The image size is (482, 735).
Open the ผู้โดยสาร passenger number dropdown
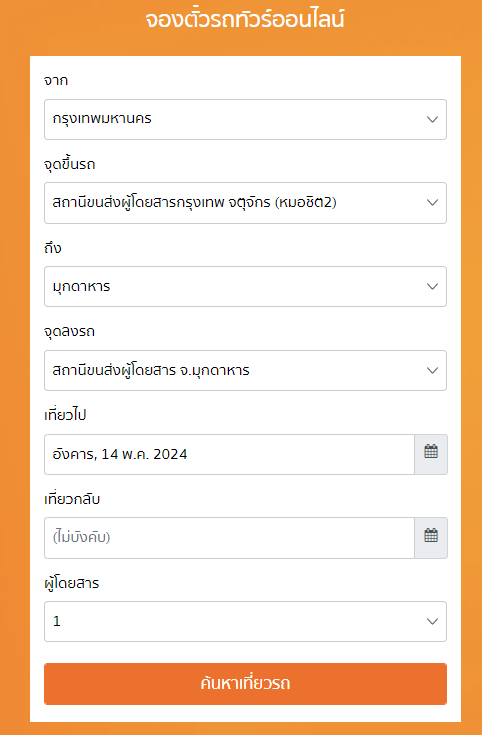tap(245, 622)
